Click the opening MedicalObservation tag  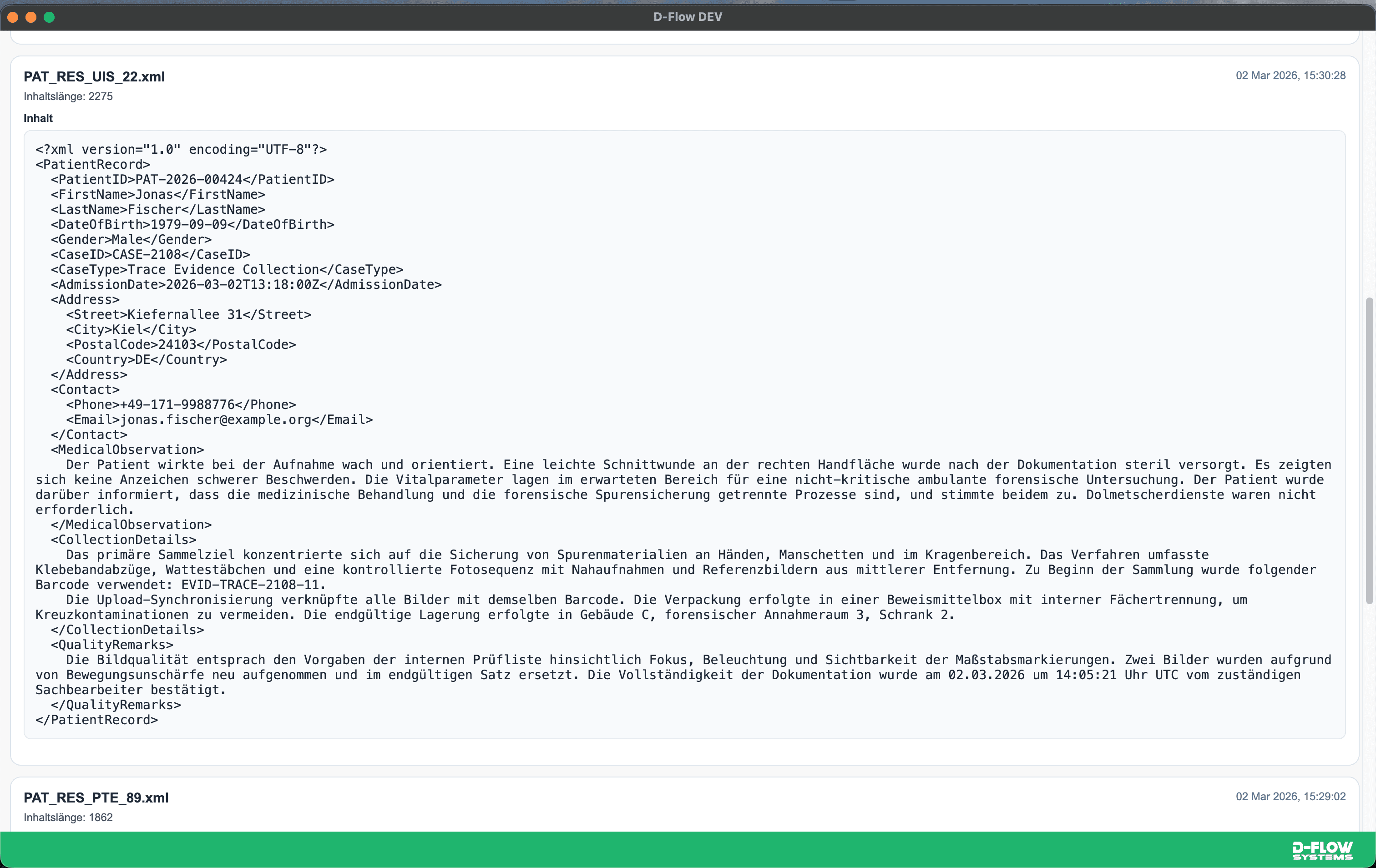click(x=127, y=450)
